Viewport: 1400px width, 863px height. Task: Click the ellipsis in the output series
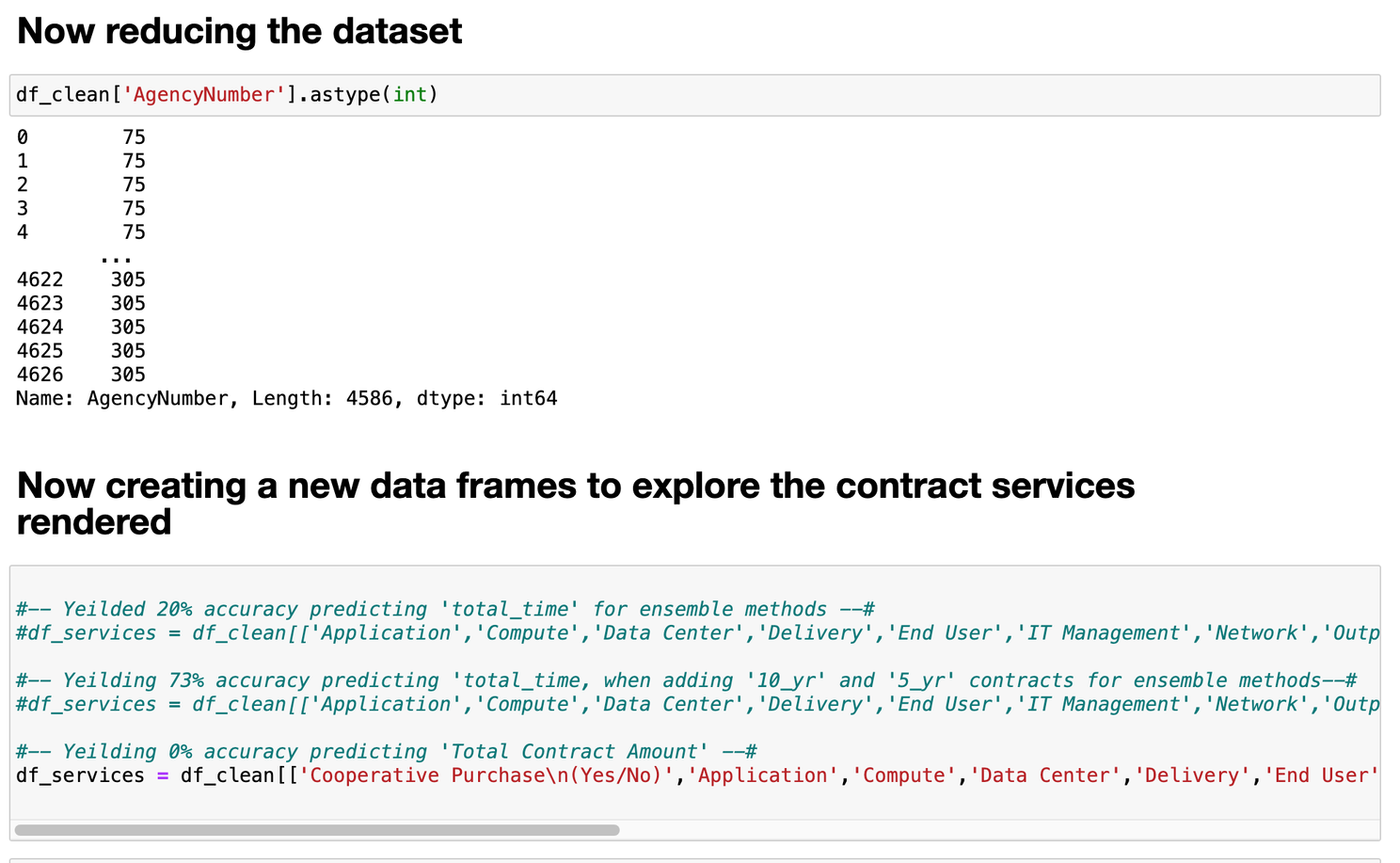tap(116, 257)
